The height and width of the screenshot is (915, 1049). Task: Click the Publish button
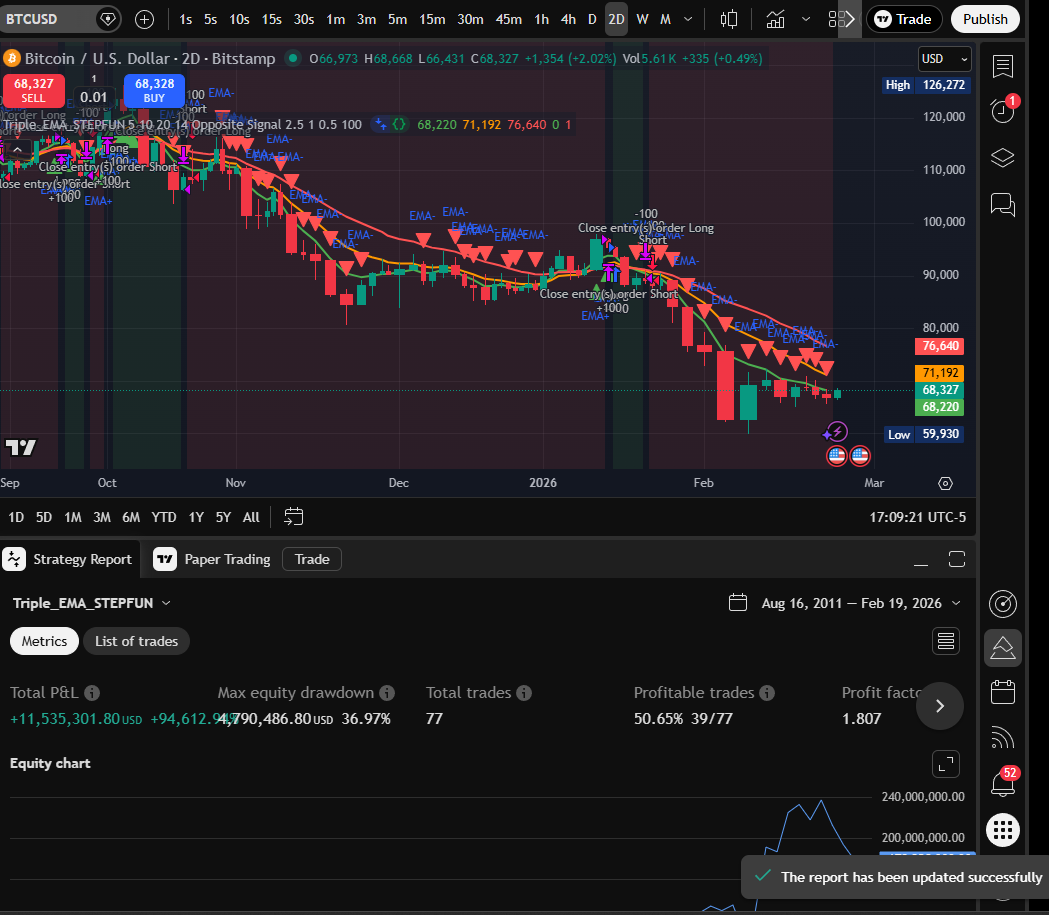click(x=984, y=19)
